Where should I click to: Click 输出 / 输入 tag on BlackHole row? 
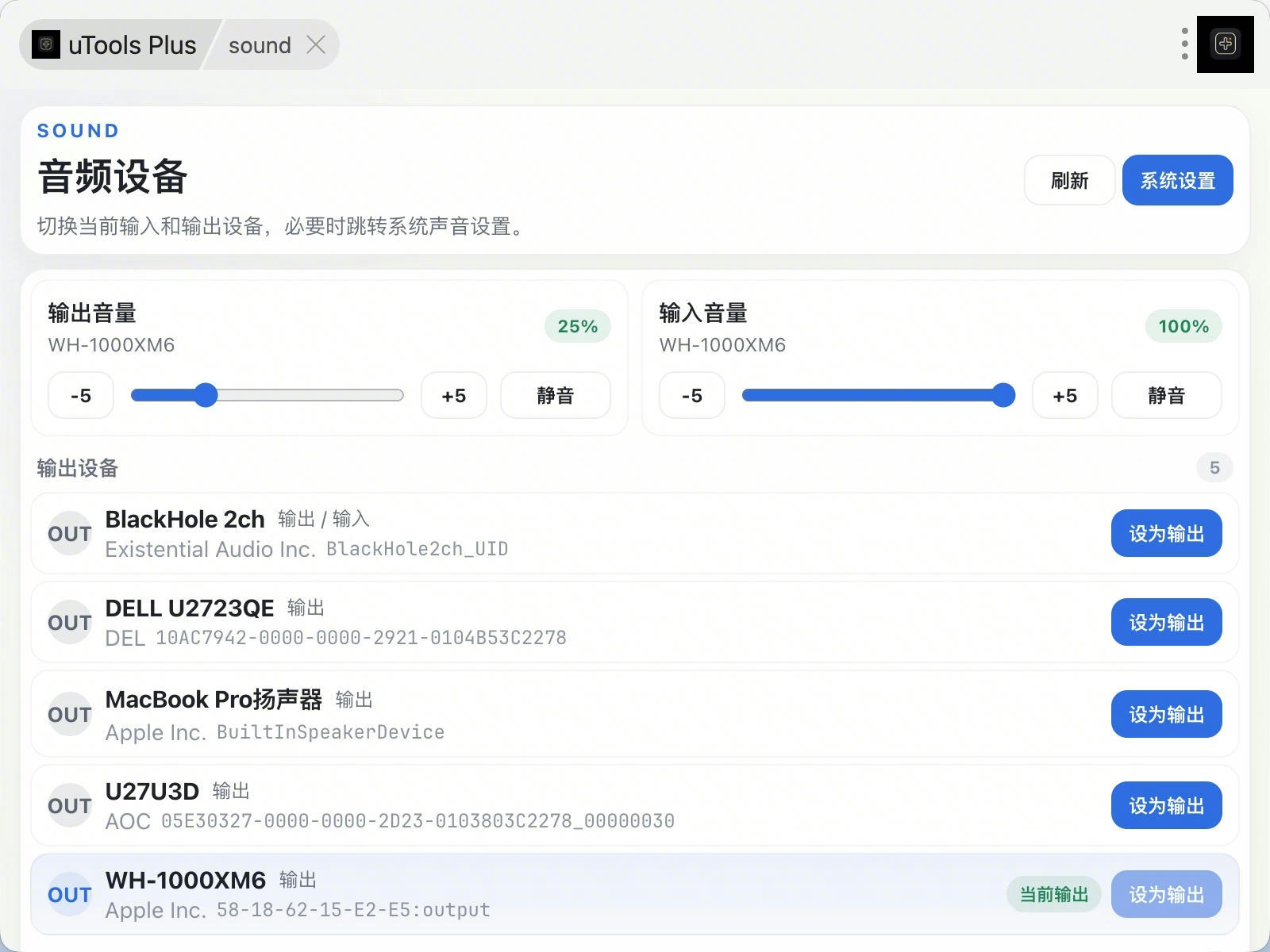(x=324, y=519)
